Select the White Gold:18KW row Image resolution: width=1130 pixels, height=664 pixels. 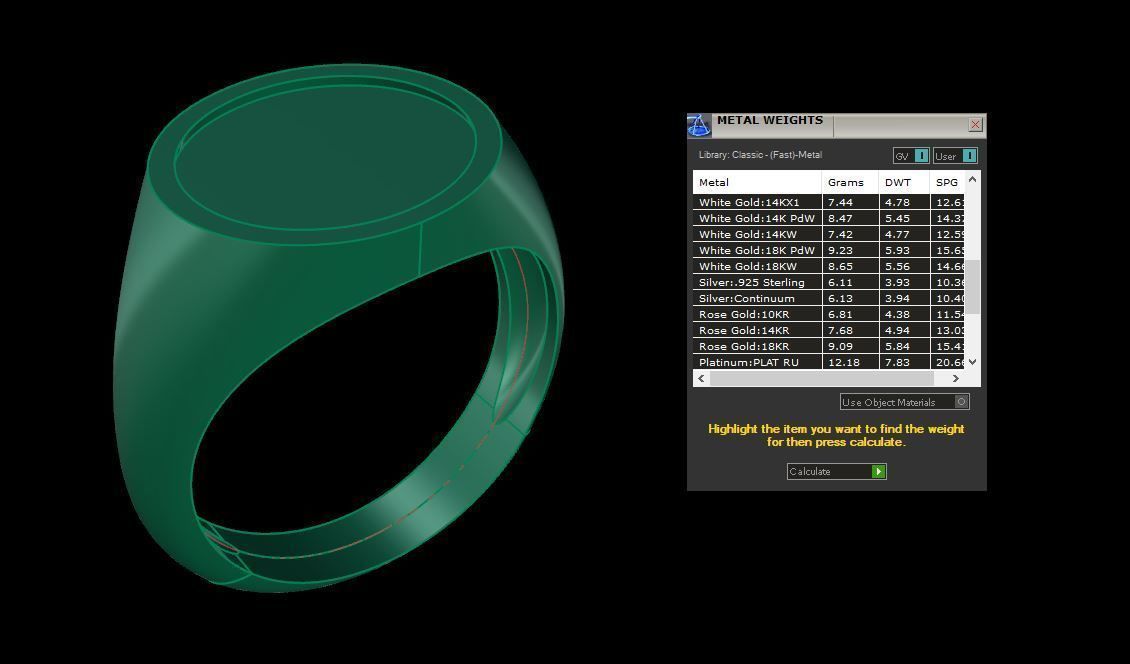tap(829, 266)
